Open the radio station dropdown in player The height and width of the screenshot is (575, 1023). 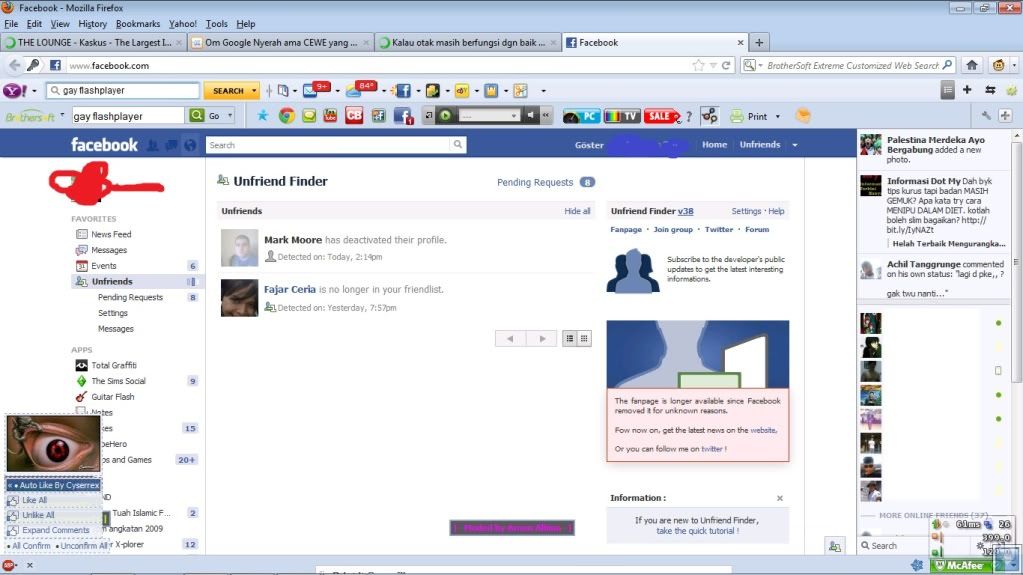[514, 116]
